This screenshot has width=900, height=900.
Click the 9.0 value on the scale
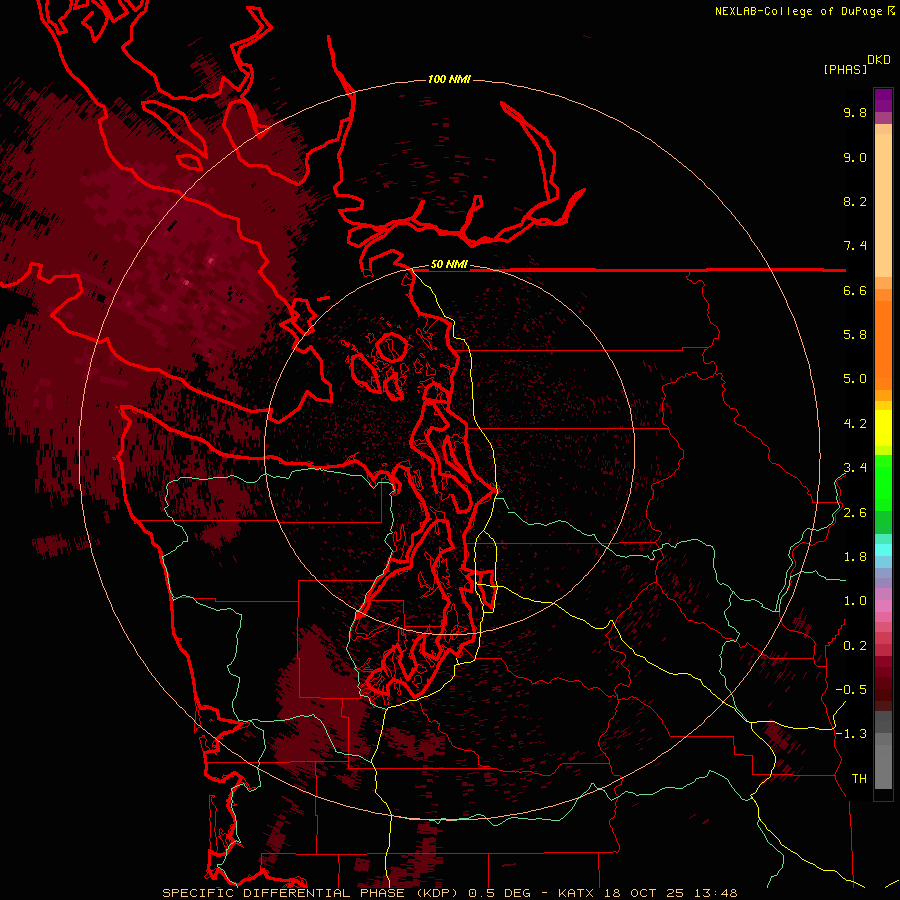(855, 157)
